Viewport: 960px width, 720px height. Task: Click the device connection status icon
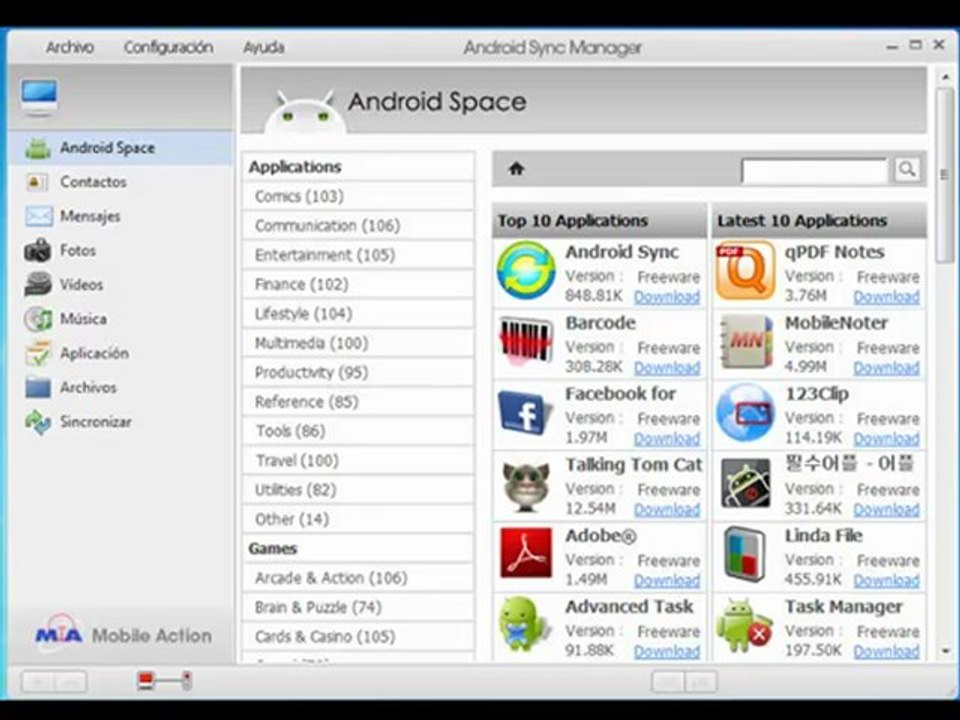[x=164, y=681]
